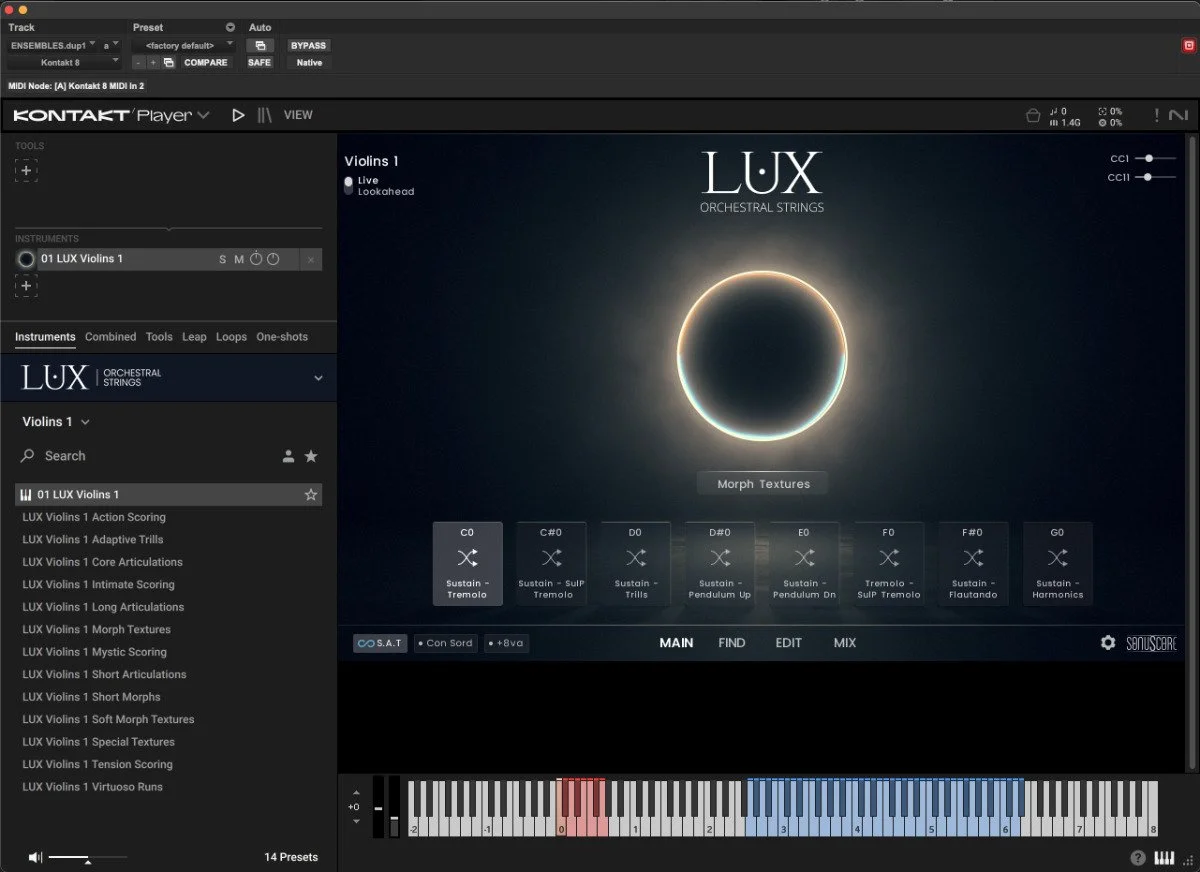
Task: Enable Con Sord option
Action: tap(445, 643)
